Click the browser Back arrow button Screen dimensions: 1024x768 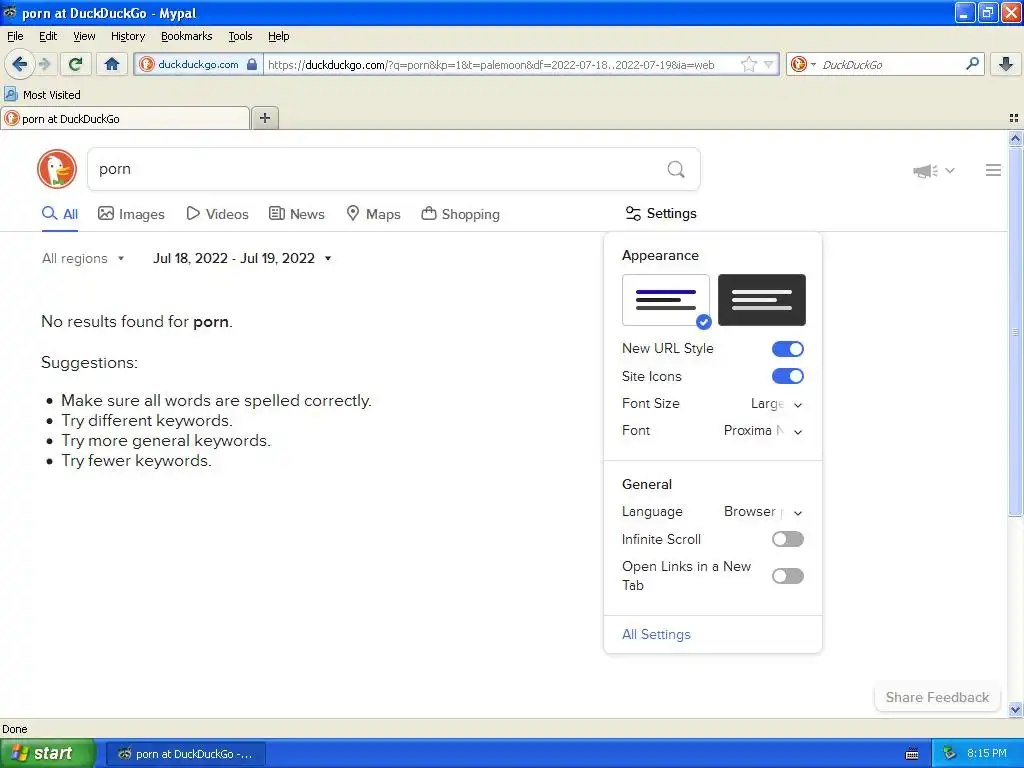[x=19, y=64]
